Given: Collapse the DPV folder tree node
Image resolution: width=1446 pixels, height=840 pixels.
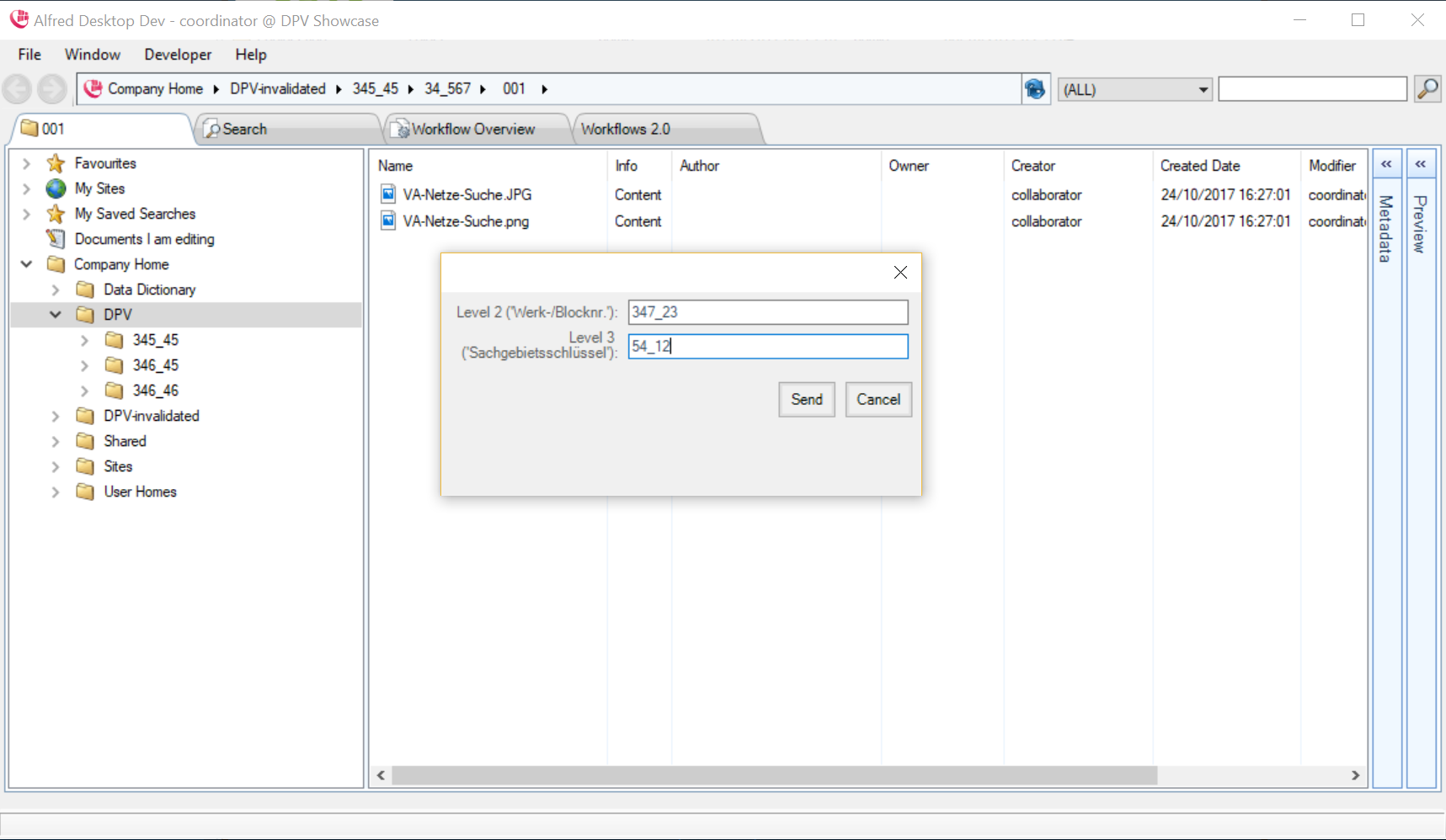Looking at the screenshot, I should (x=56, y=315).
